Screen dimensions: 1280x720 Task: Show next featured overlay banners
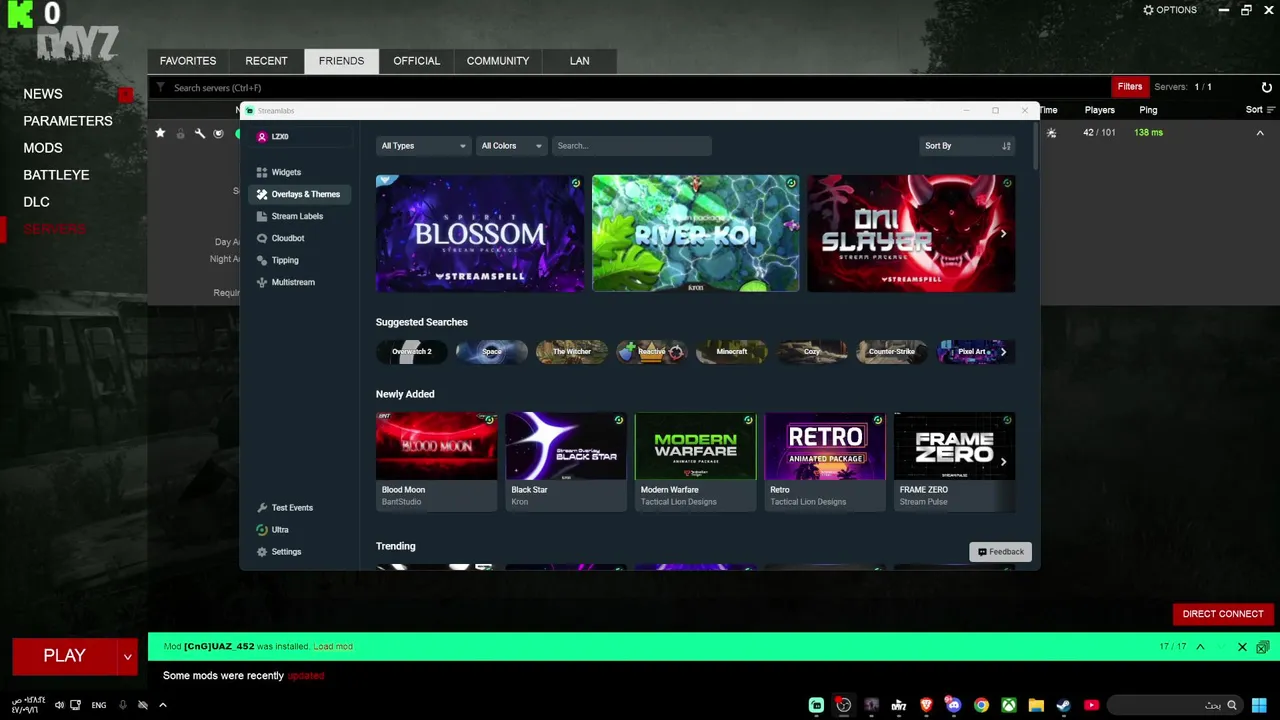[1003, 234]
